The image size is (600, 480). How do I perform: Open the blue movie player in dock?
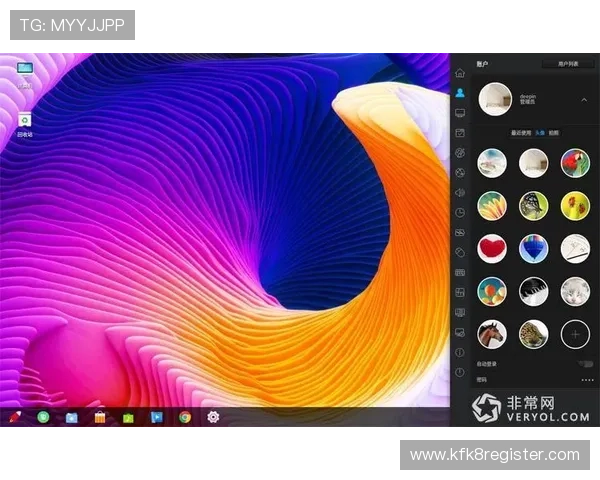(x=157, y=417)
